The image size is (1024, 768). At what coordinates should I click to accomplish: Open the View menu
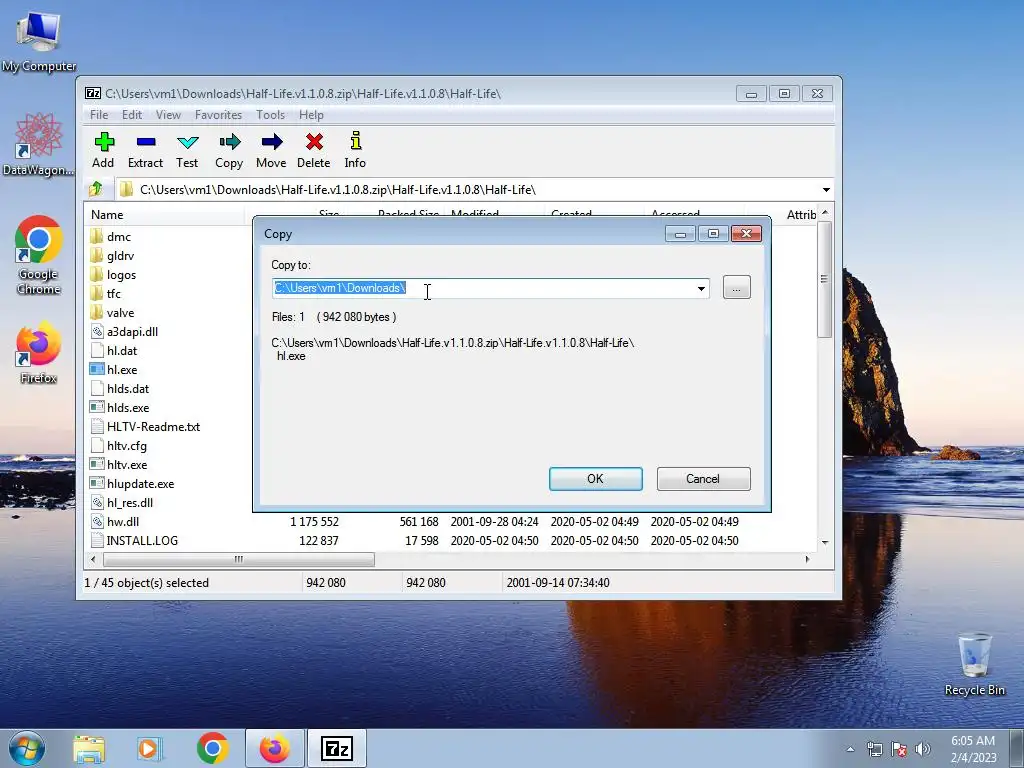[x=168, y=114]
